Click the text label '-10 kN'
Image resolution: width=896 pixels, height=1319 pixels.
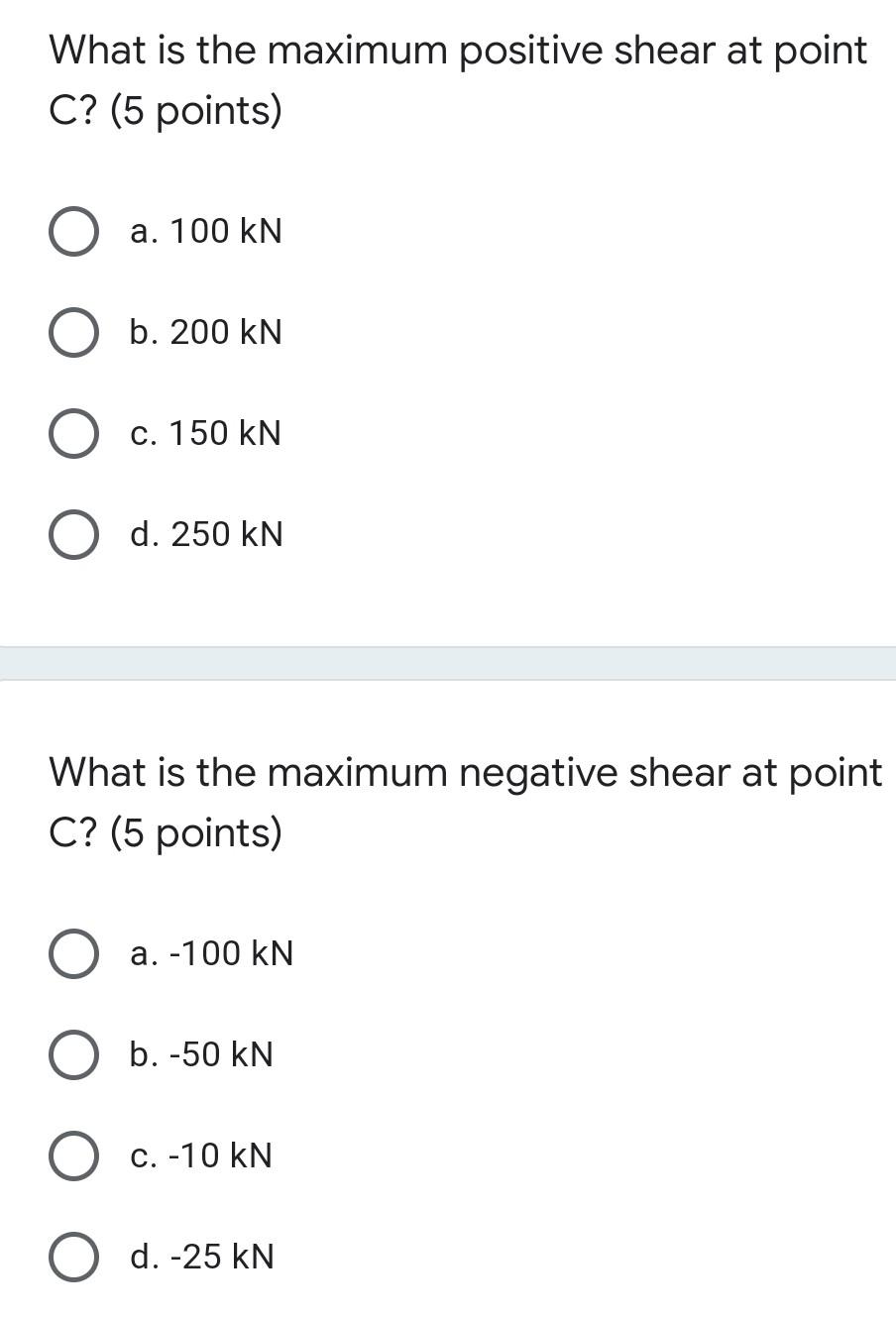tap(202, 1155)
